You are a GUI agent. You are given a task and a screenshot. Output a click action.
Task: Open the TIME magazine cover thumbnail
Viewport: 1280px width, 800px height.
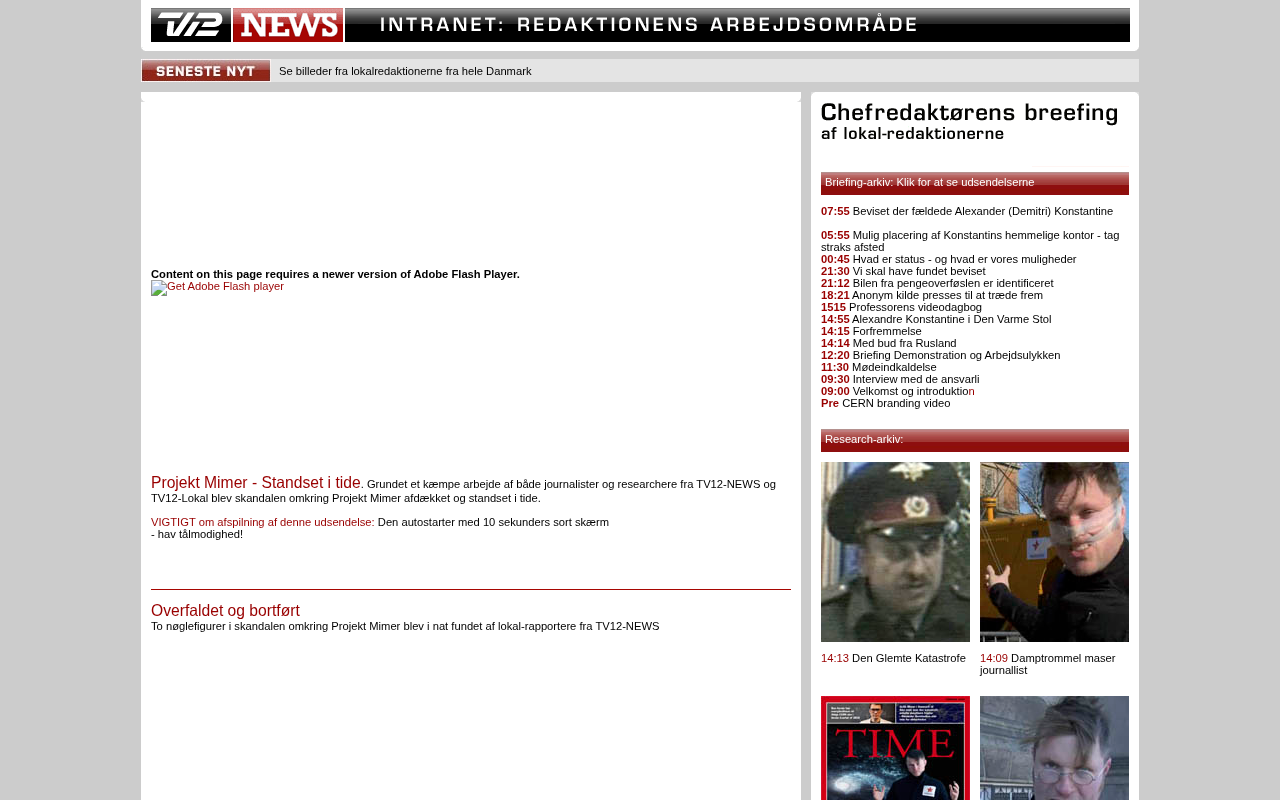[895, 748]
